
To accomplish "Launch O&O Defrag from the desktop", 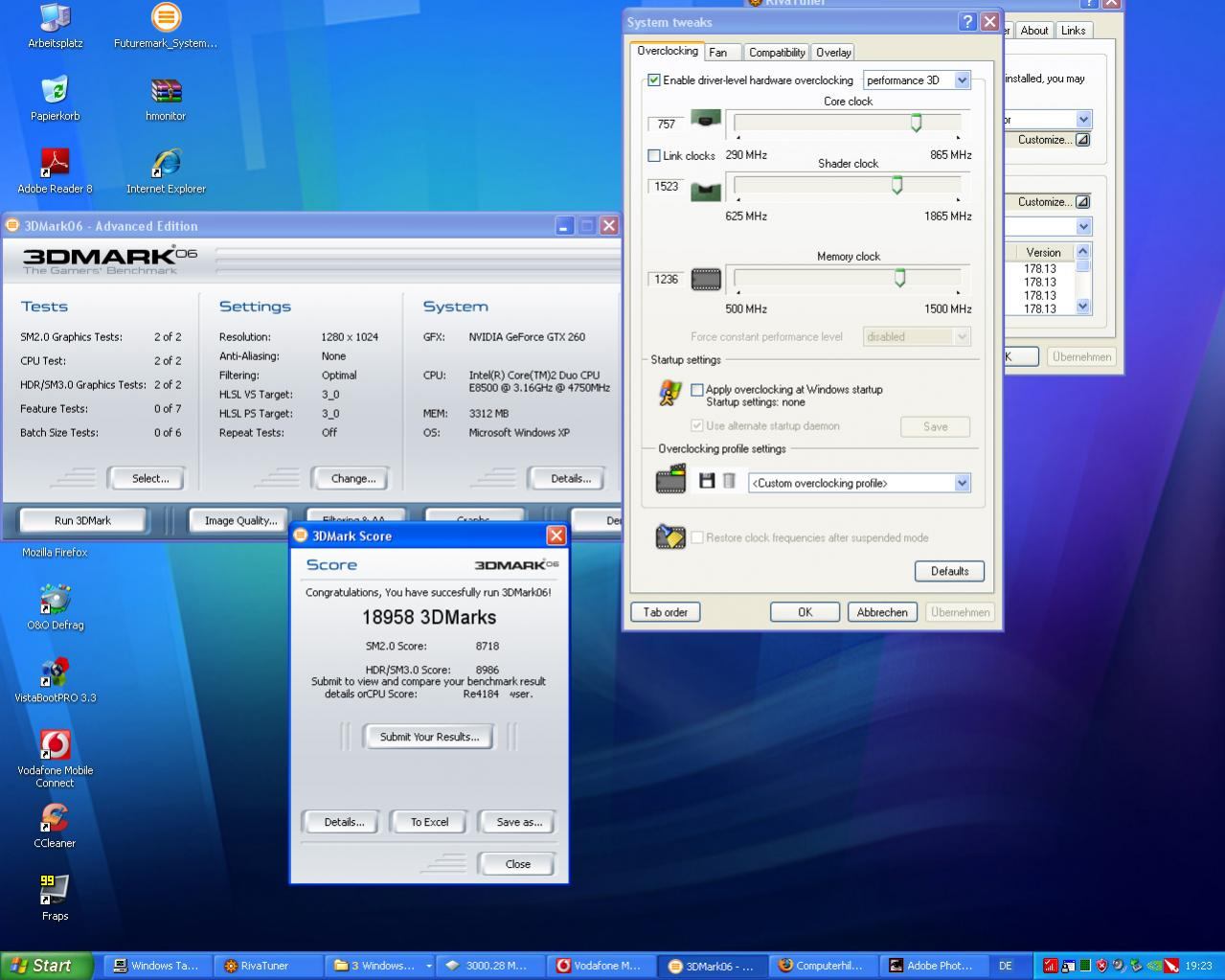I will pyautogui.click(x=55, y=600).
